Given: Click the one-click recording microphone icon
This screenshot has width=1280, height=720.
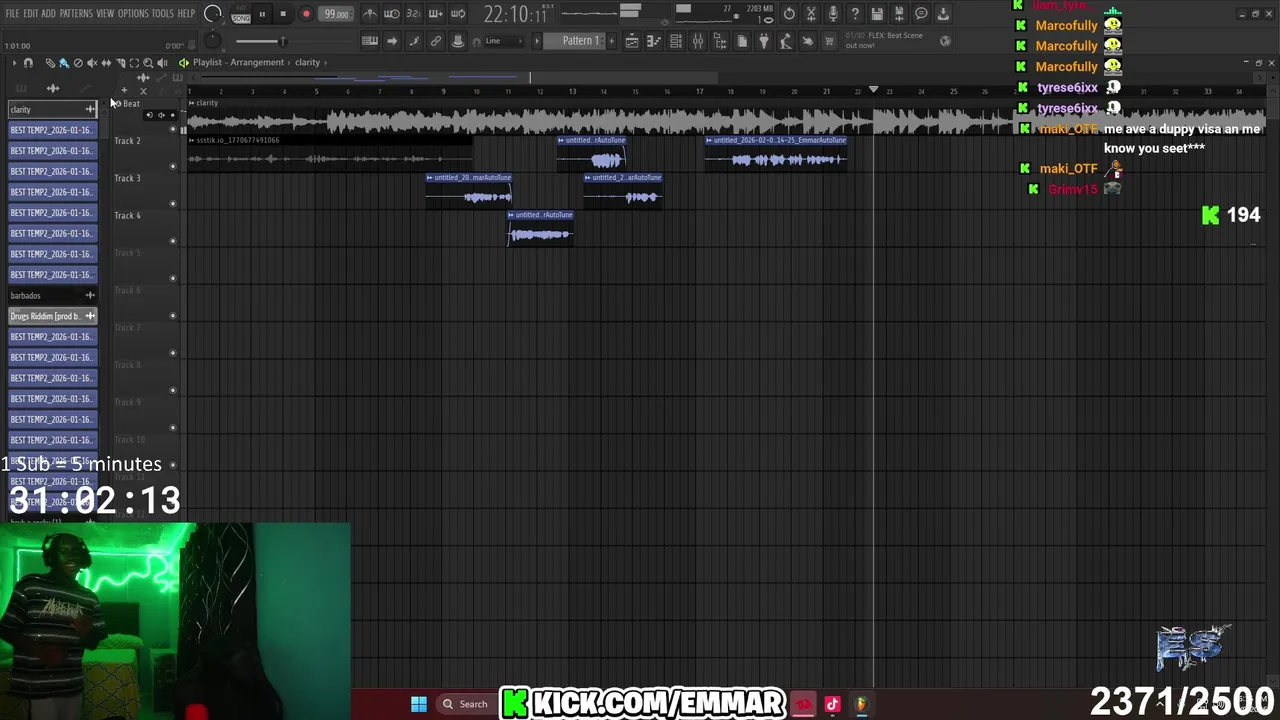Looking at the screenshot, I should pyautogui.click(x=833, y=14).
